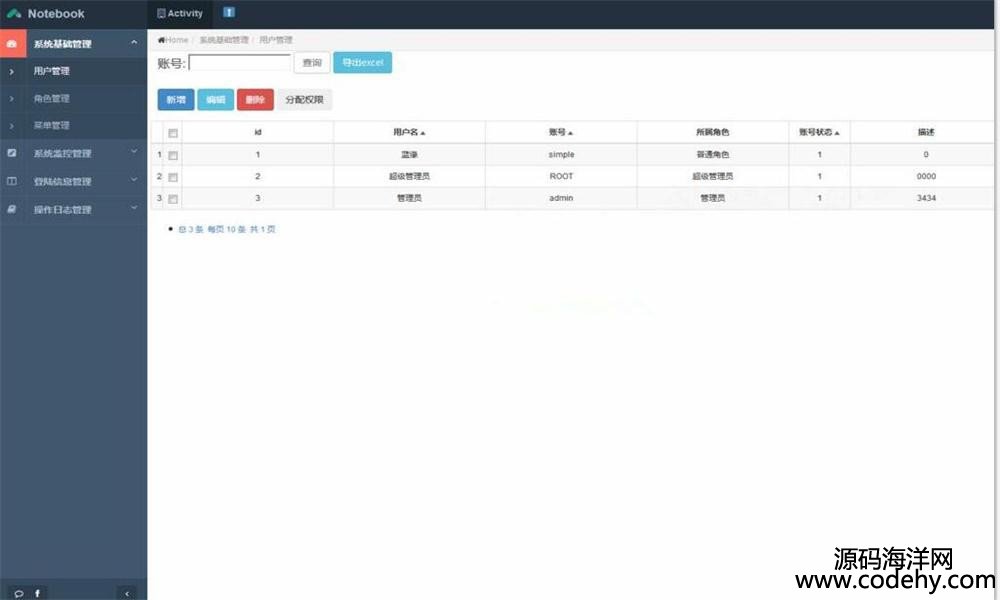
Task: Click the 登陆信息管理 sidebar icon
Action: [x=12, y=182]
